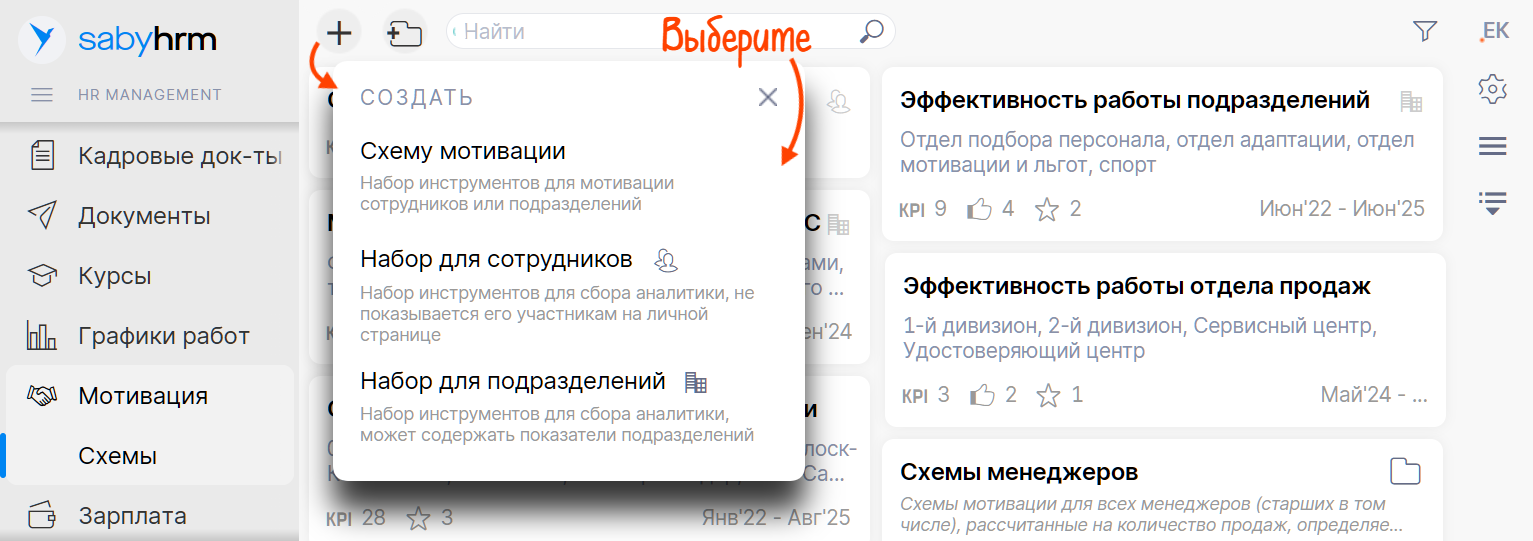Image resolution: width=1533 pixels, height=541 pixels.
Task: Expand the collapsible list view icon
Action: tap(1492, 203)
